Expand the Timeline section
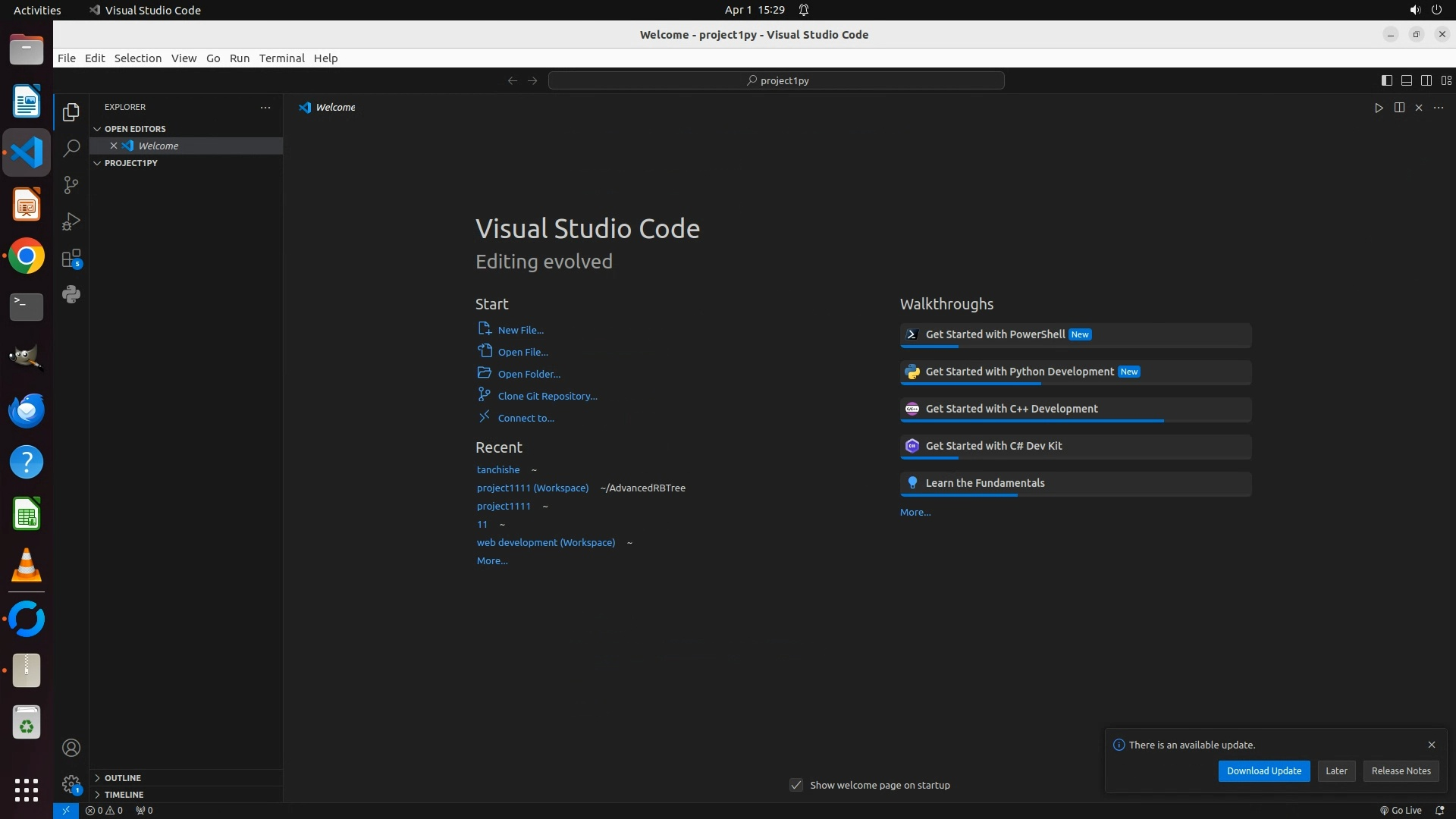1456x819 pixels. point(124,795)
